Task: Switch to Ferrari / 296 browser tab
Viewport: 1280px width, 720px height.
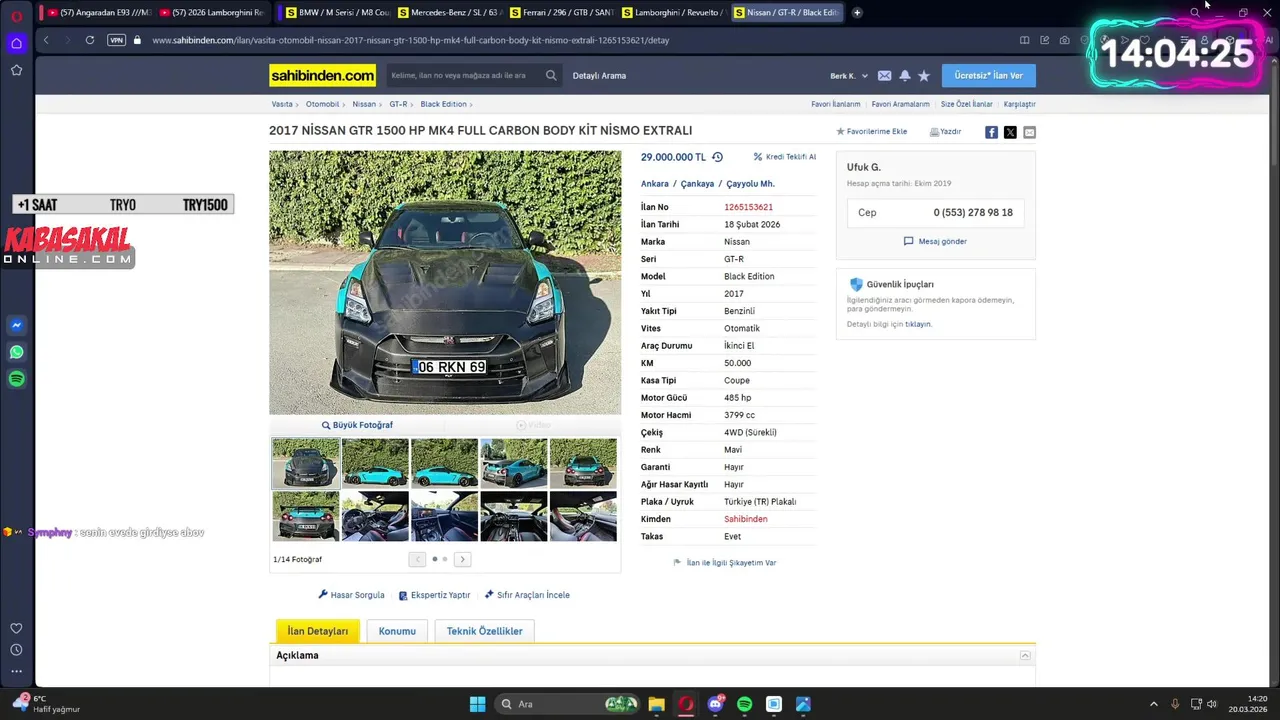Action: (x=560, y=12)
